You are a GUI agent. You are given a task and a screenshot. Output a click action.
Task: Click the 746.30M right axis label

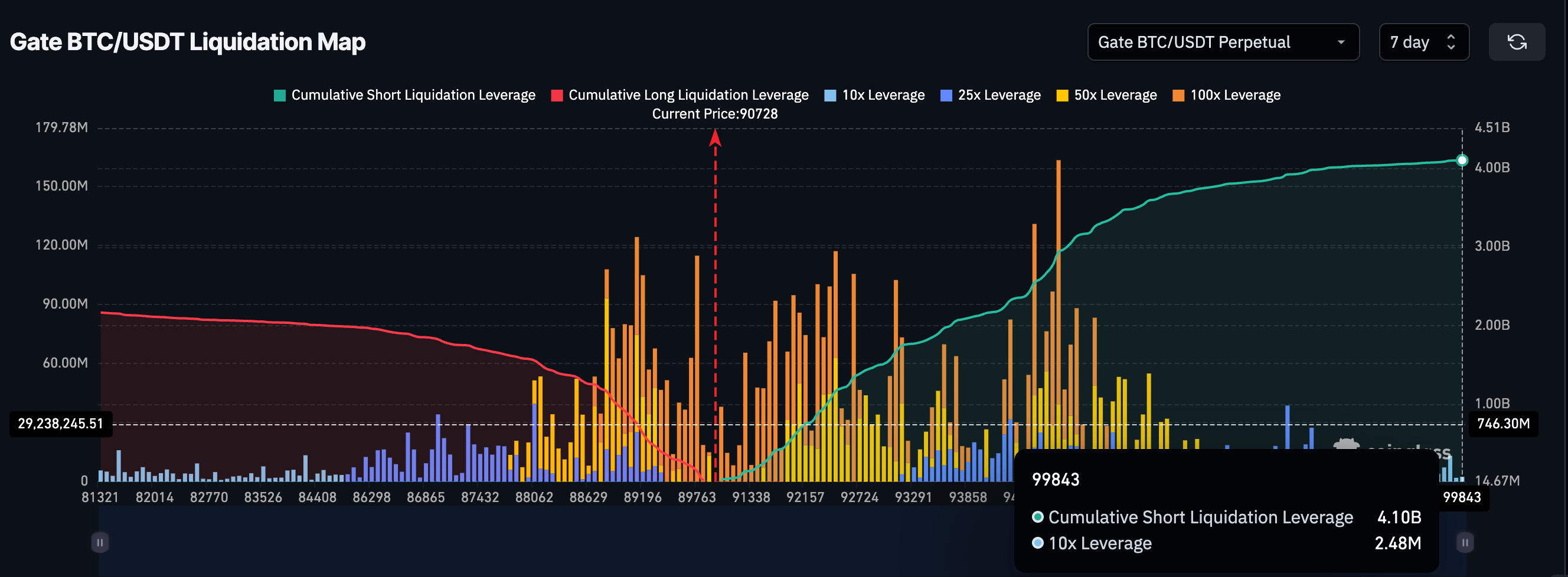click(1504, 424)
